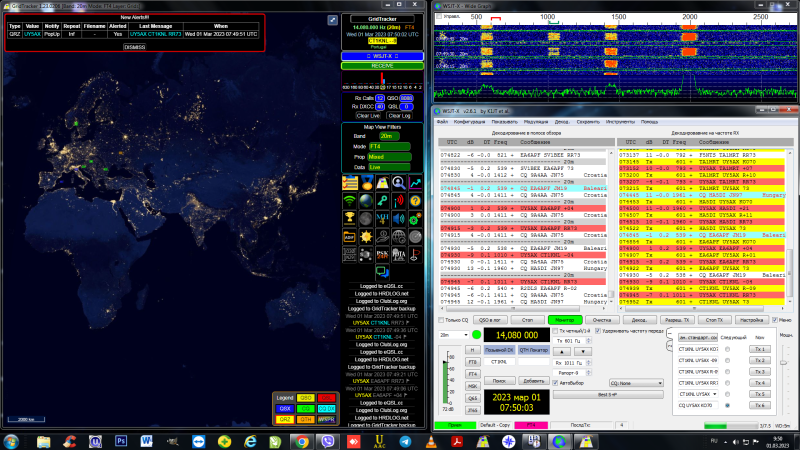
Task: Expand the CQ: None dropdown
Action: pyautogui.click(x=636, y=383)
